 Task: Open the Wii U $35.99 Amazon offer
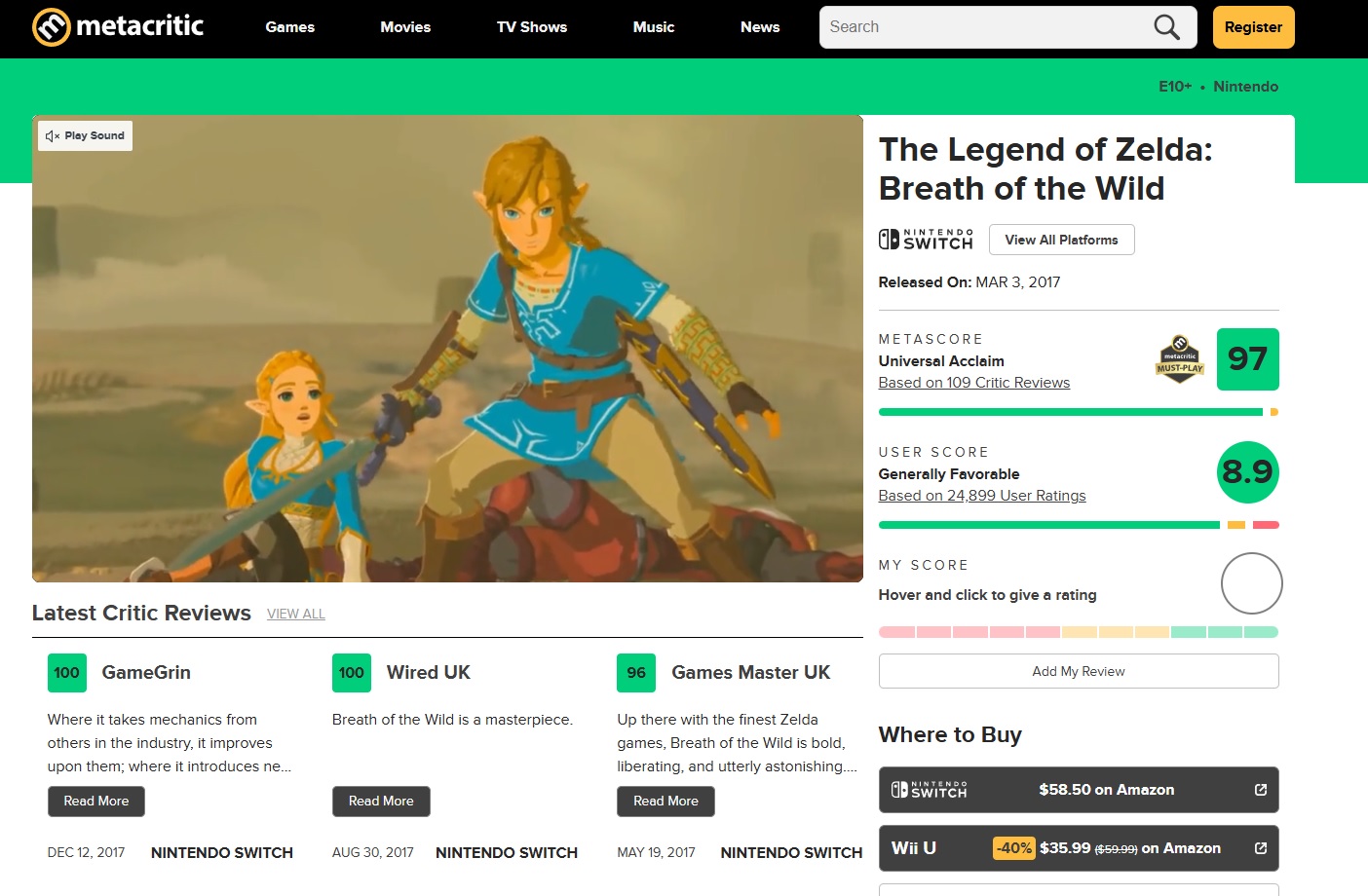coord(1079,848)
